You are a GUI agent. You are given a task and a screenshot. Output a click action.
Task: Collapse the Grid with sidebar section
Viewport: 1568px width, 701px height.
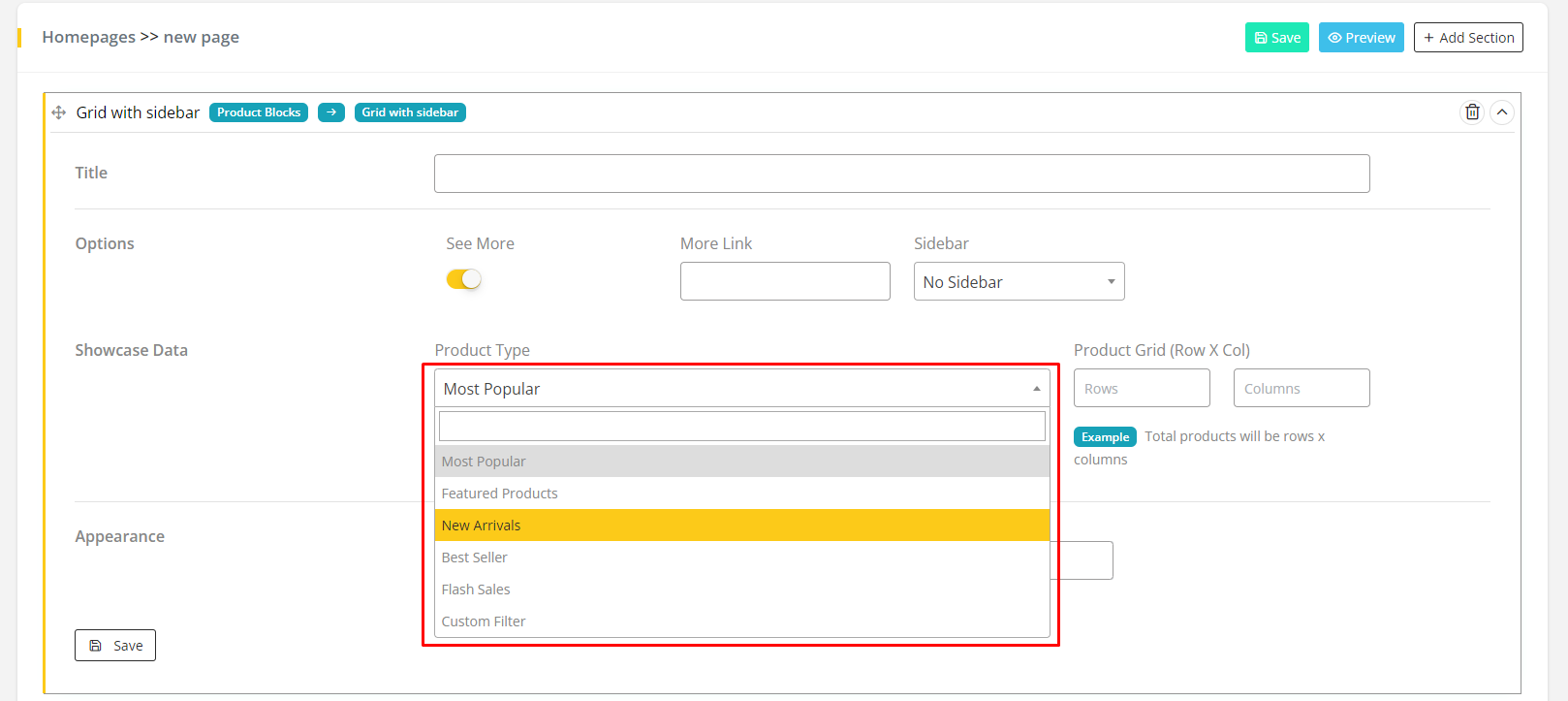[1501, 112]
